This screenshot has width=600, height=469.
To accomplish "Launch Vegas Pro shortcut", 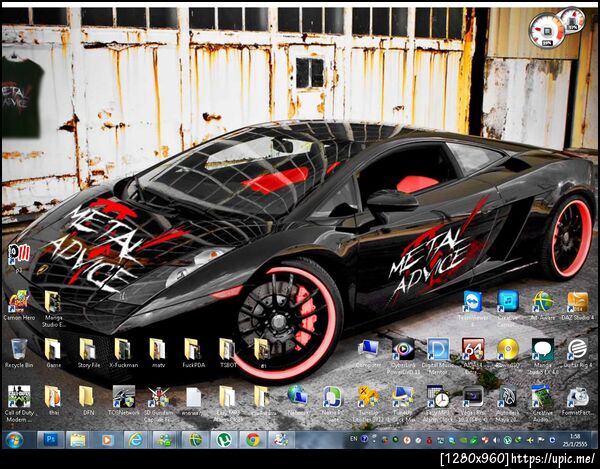I will (473, 404).
